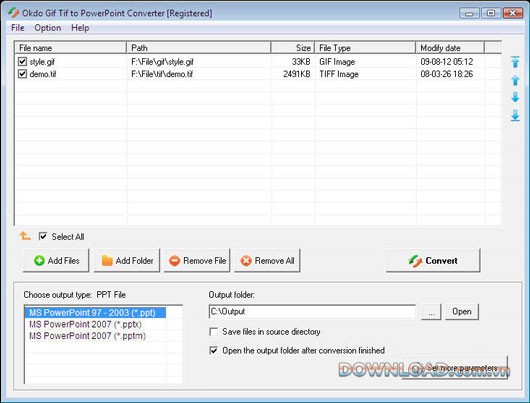Move selected file to top of list
Viewport: 530px width, 403px height.
(x=515, y=62)
